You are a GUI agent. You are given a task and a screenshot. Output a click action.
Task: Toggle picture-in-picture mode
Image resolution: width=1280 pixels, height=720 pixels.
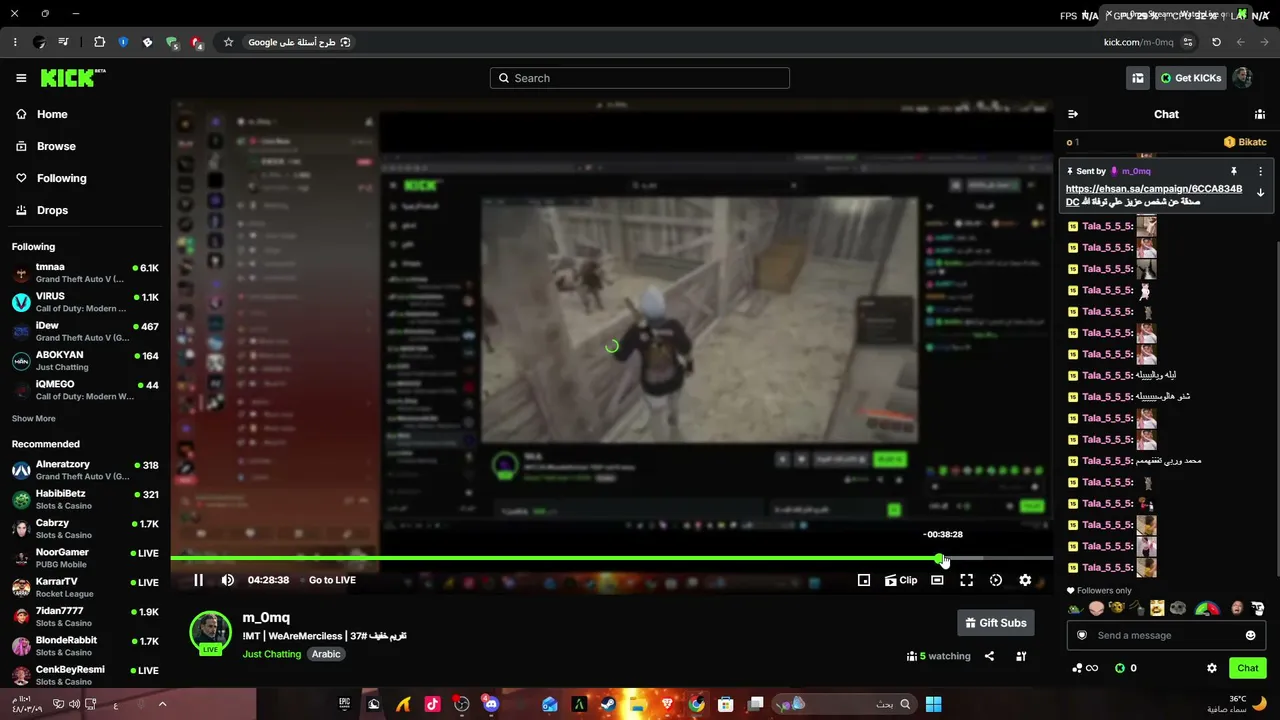point(864,580)
